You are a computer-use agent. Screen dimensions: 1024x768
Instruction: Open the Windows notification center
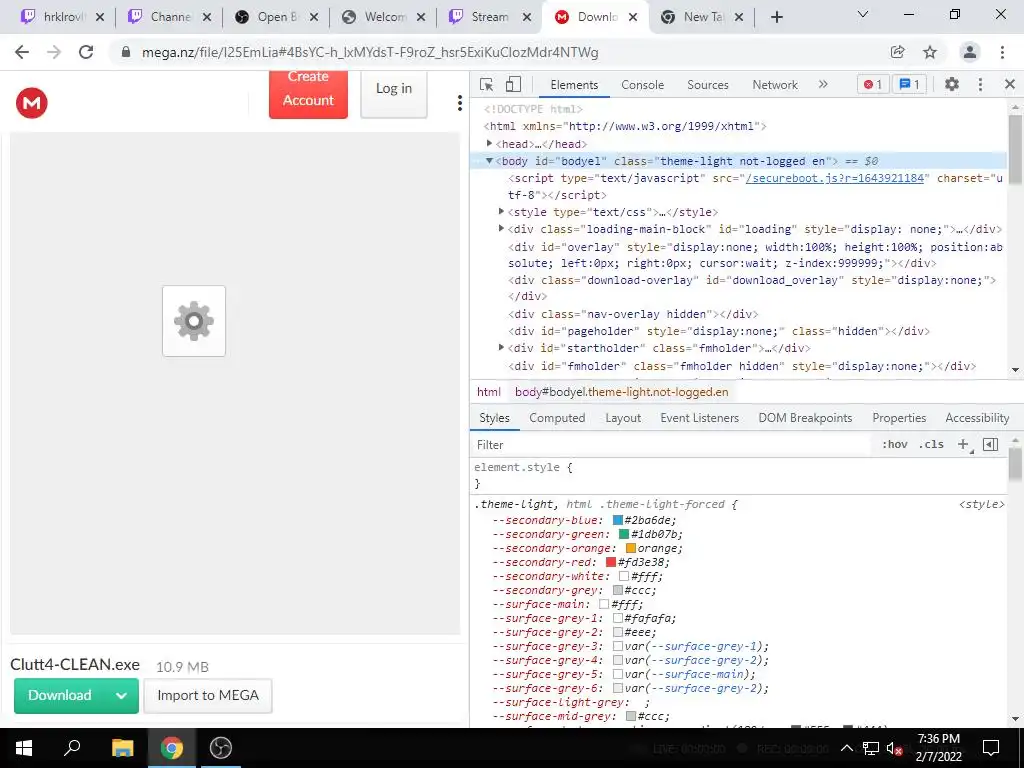[991, 748]
